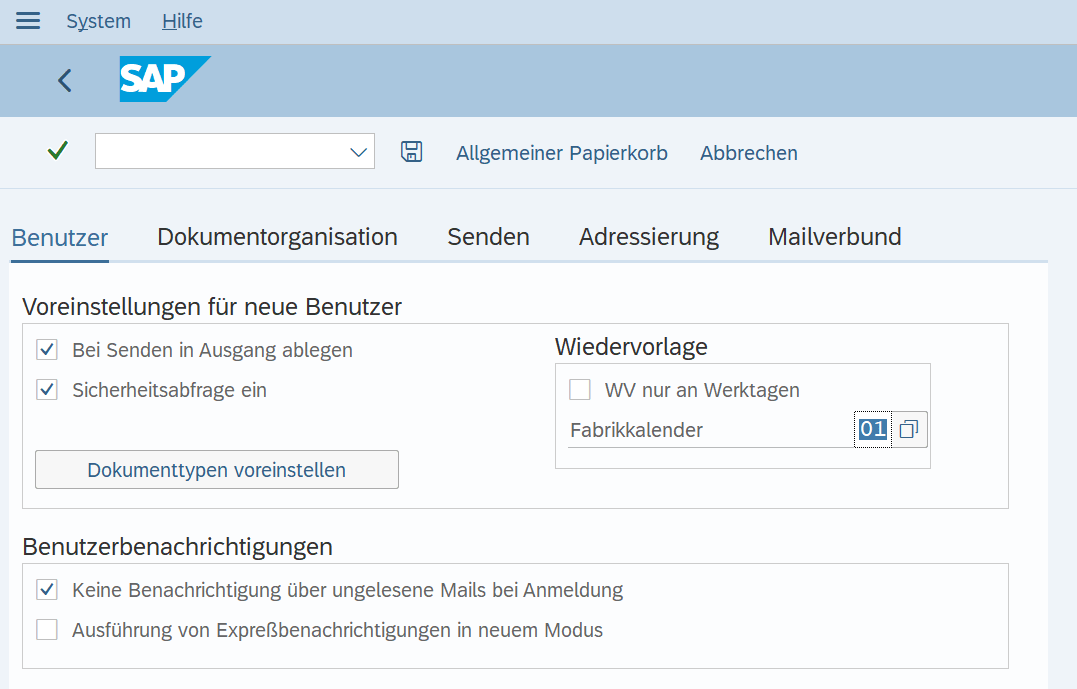1077x689 pixels.
Task: Open the Mailverbund tab
Action: click(835, 237)
